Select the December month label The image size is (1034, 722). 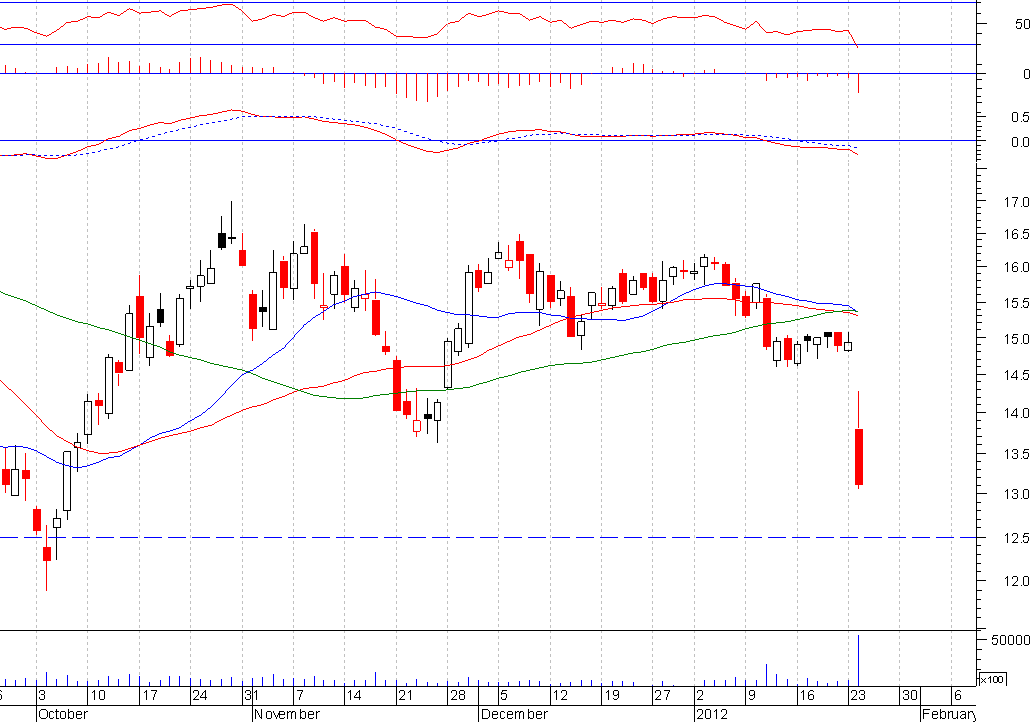point(514,714)
